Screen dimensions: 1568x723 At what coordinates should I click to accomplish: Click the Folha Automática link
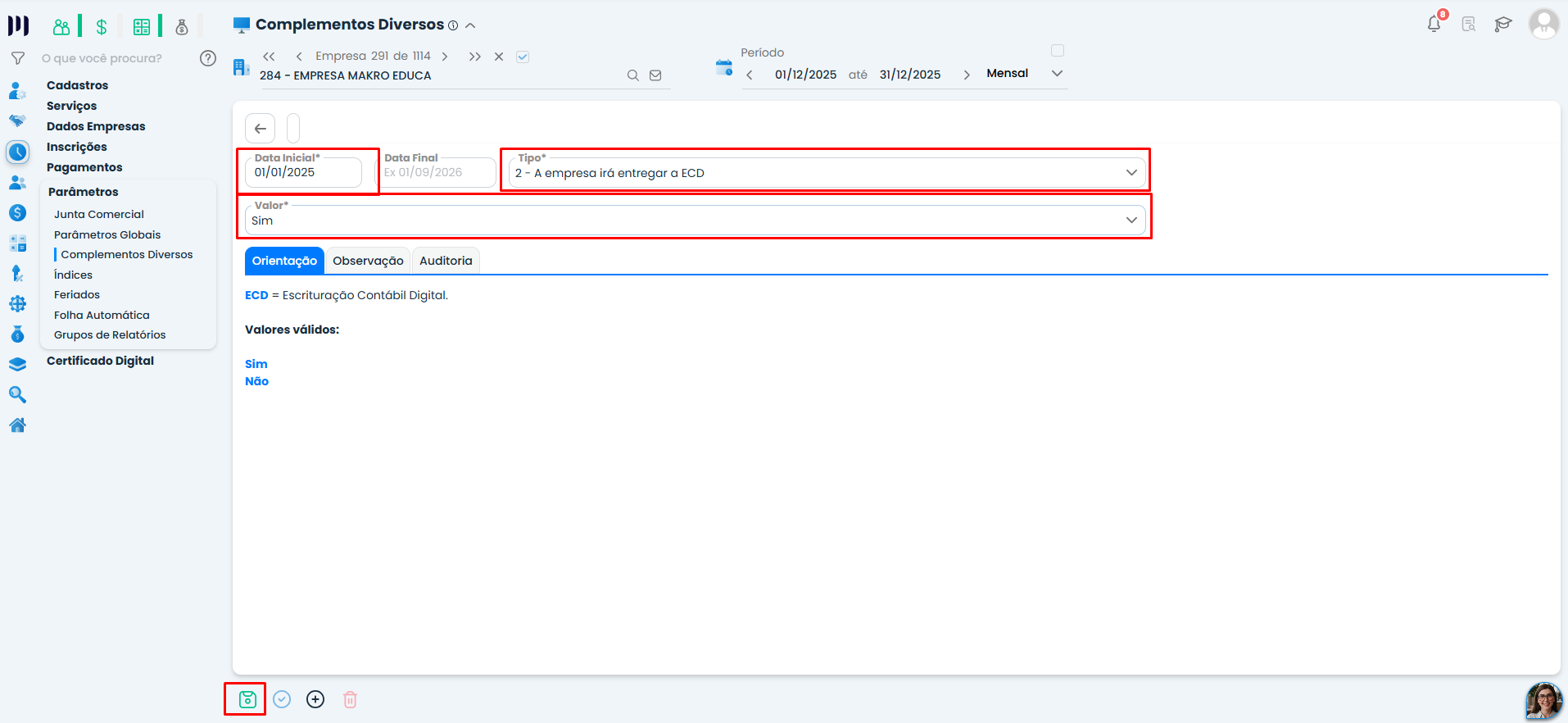102,315
